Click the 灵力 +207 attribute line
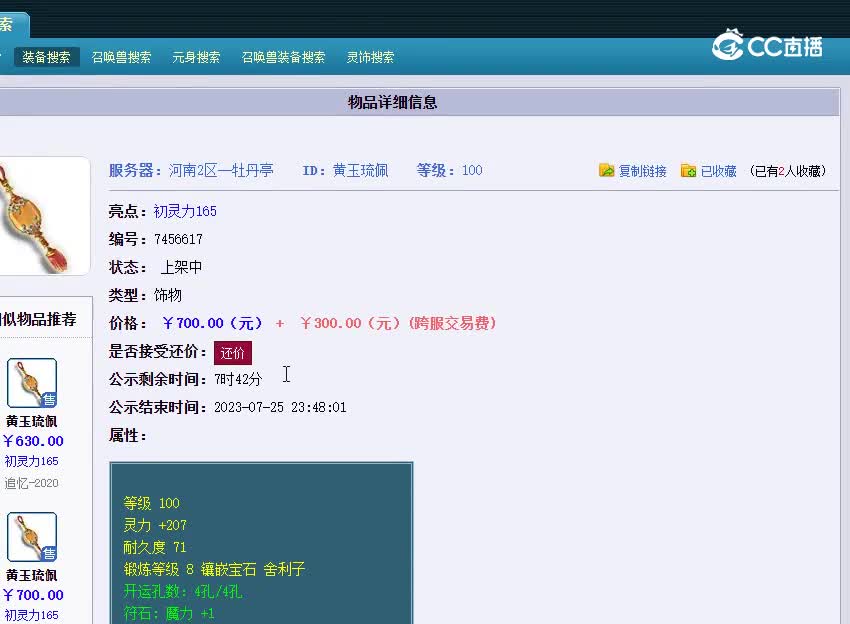 [x=155, y=525]
